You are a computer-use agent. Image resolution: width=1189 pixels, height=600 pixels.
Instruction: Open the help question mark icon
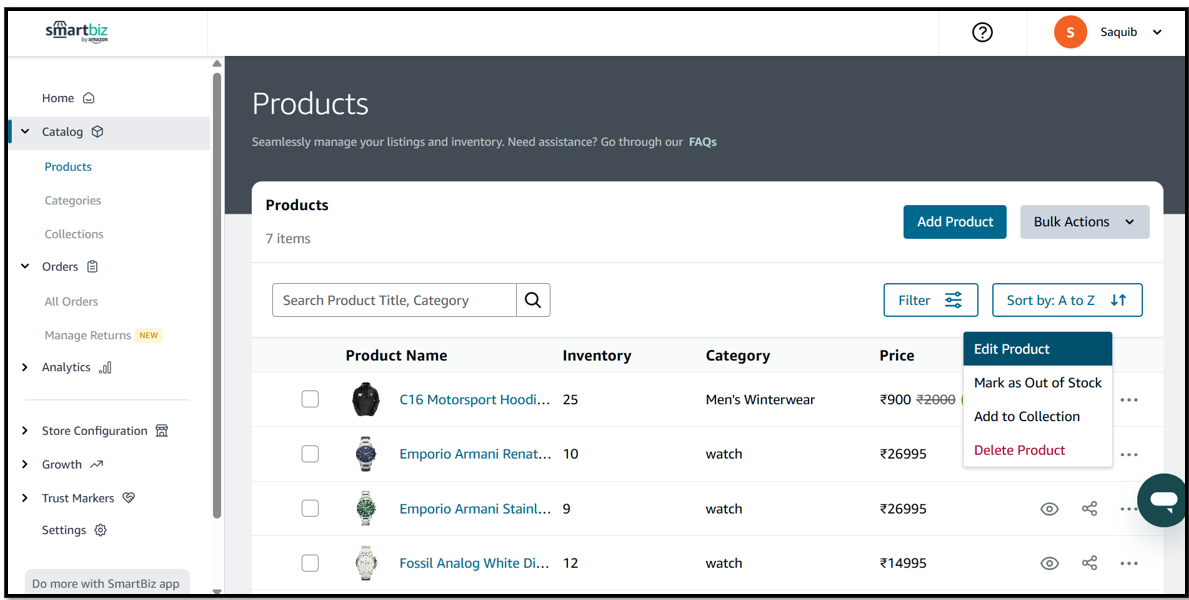click(x=982, y=32)
